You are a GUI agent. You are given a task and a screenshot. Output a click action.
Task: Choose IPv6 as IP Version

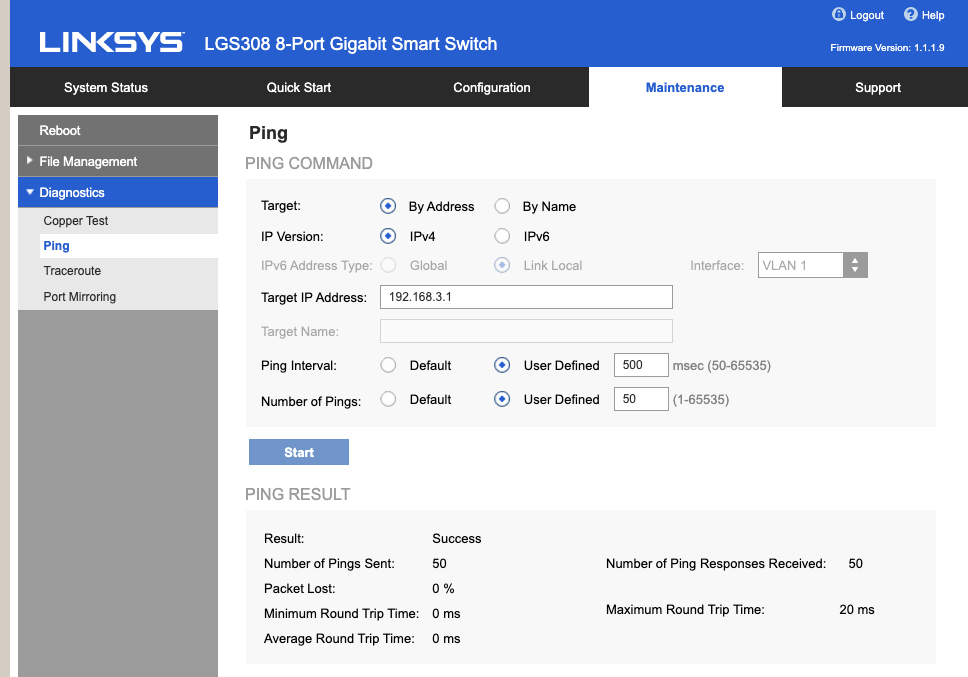[x=502, y=236]
